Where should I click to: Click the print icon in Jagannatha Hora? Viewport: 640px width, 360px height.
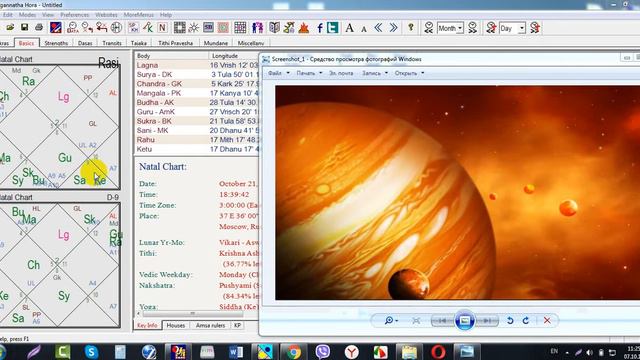pyautogui.click(x=39, y=28)
